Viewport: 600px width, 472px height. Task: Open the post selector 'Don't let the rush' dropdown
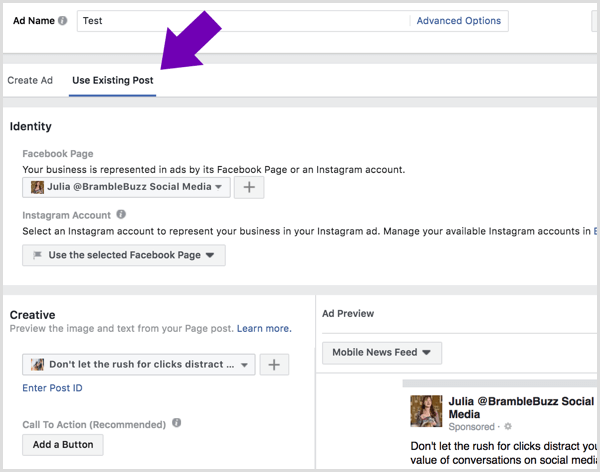pyautogui.click(x=139, y=364)
